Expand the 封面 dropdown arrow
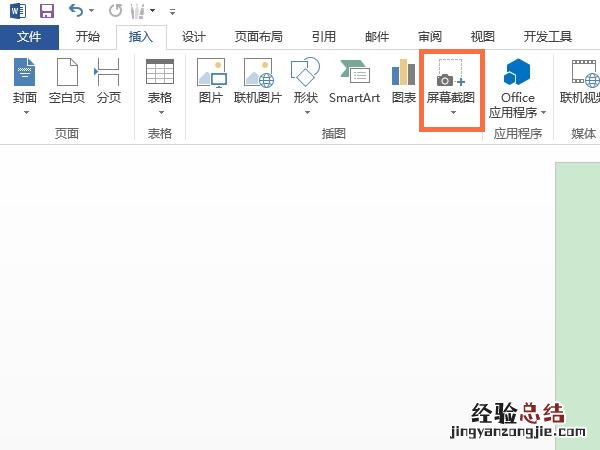 pos(26,112)
